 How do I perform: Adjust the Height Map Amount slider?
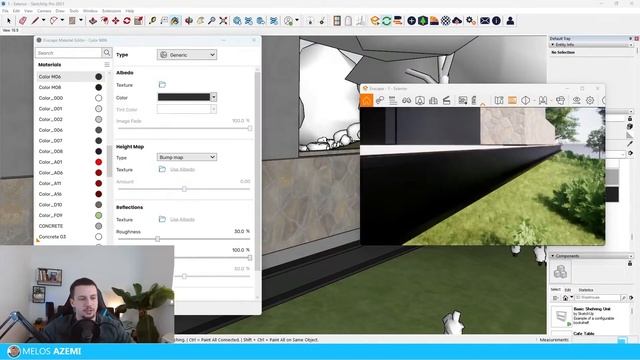[x=184, y=189]
